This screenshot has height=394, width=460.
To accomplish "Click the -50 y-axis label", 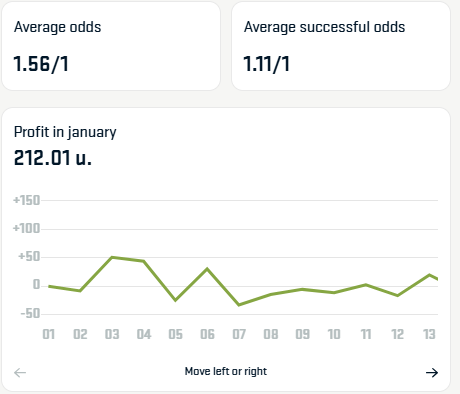I will (30, 314).
